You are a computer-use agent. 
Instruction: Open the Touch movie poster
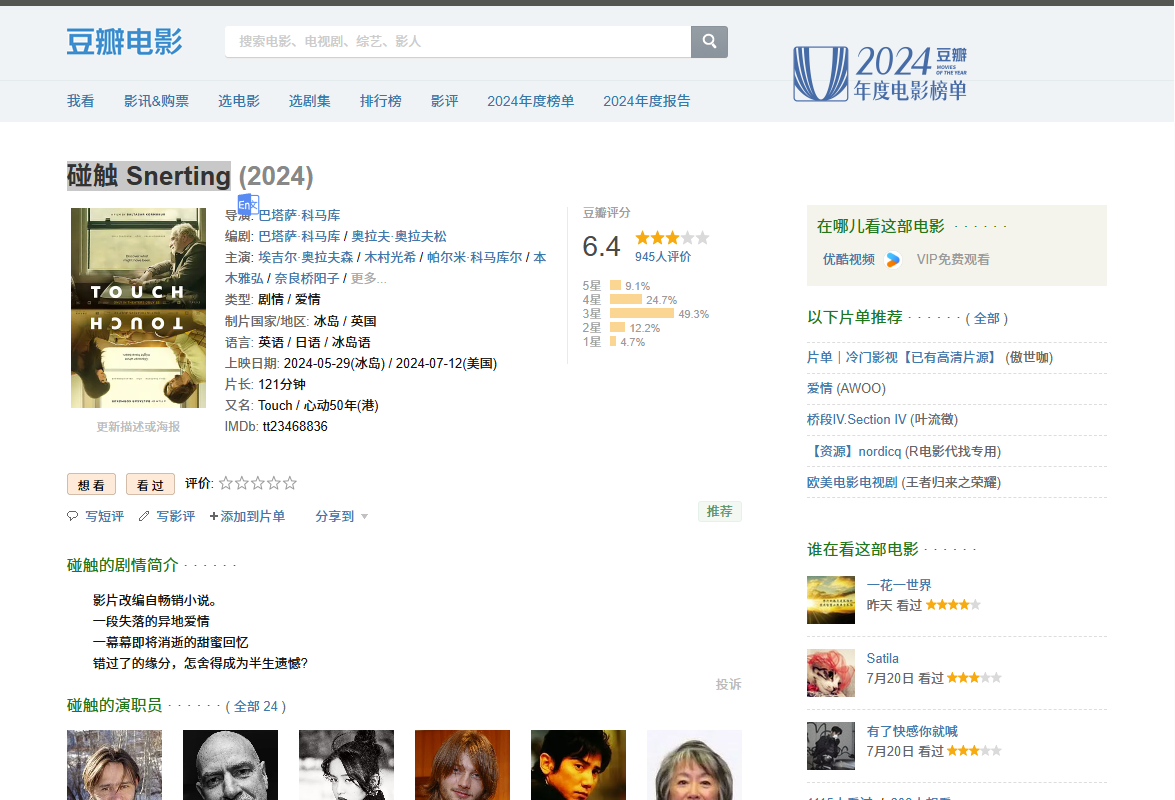(138, 308)
